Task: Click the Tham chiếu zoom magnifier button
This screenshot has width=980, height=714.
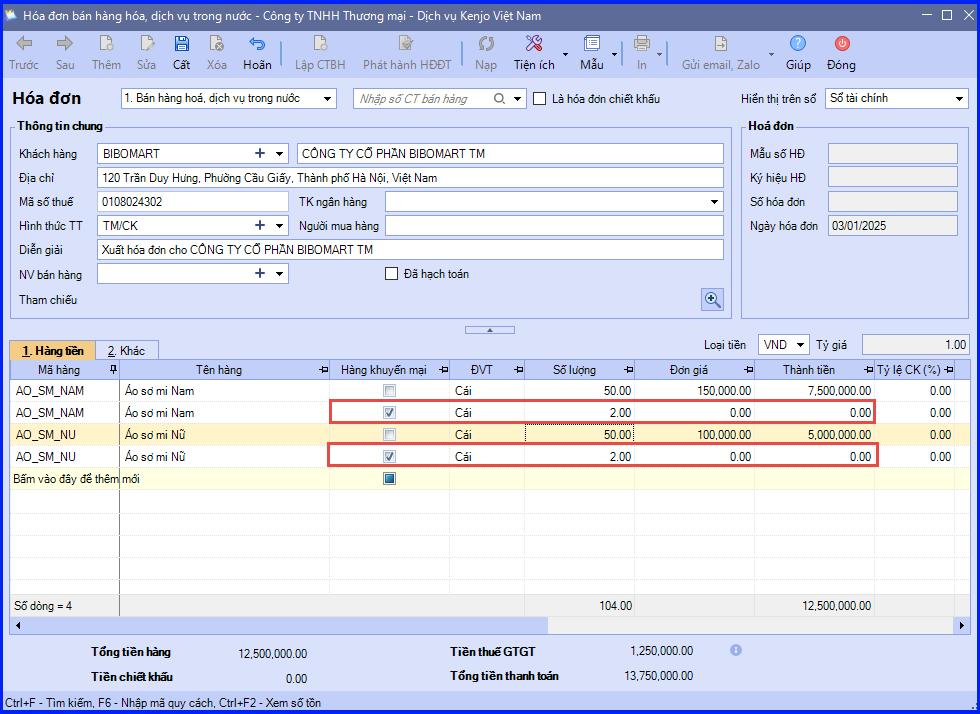Action: 712,299
